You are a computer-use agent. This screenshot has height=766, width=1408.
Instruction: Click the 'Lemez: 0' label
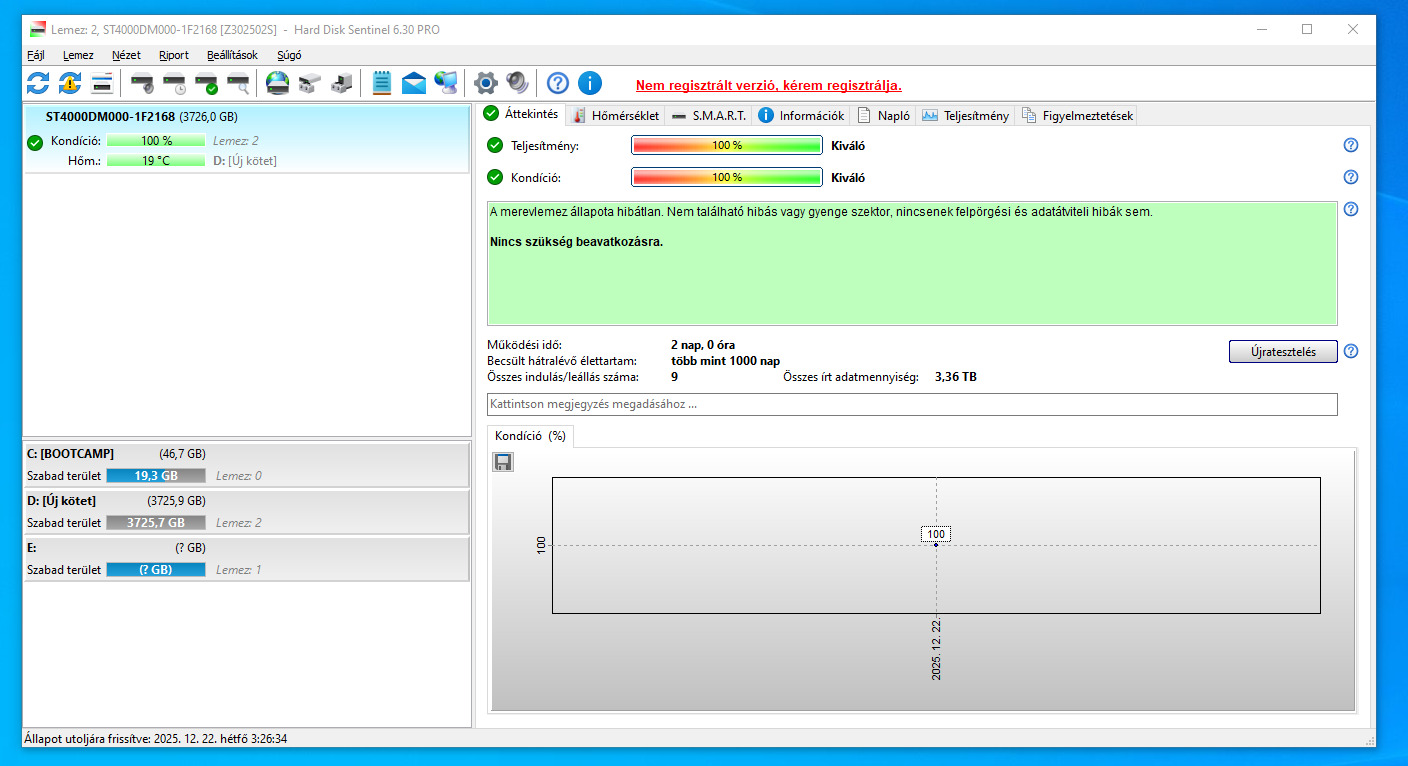pos(238,476)
